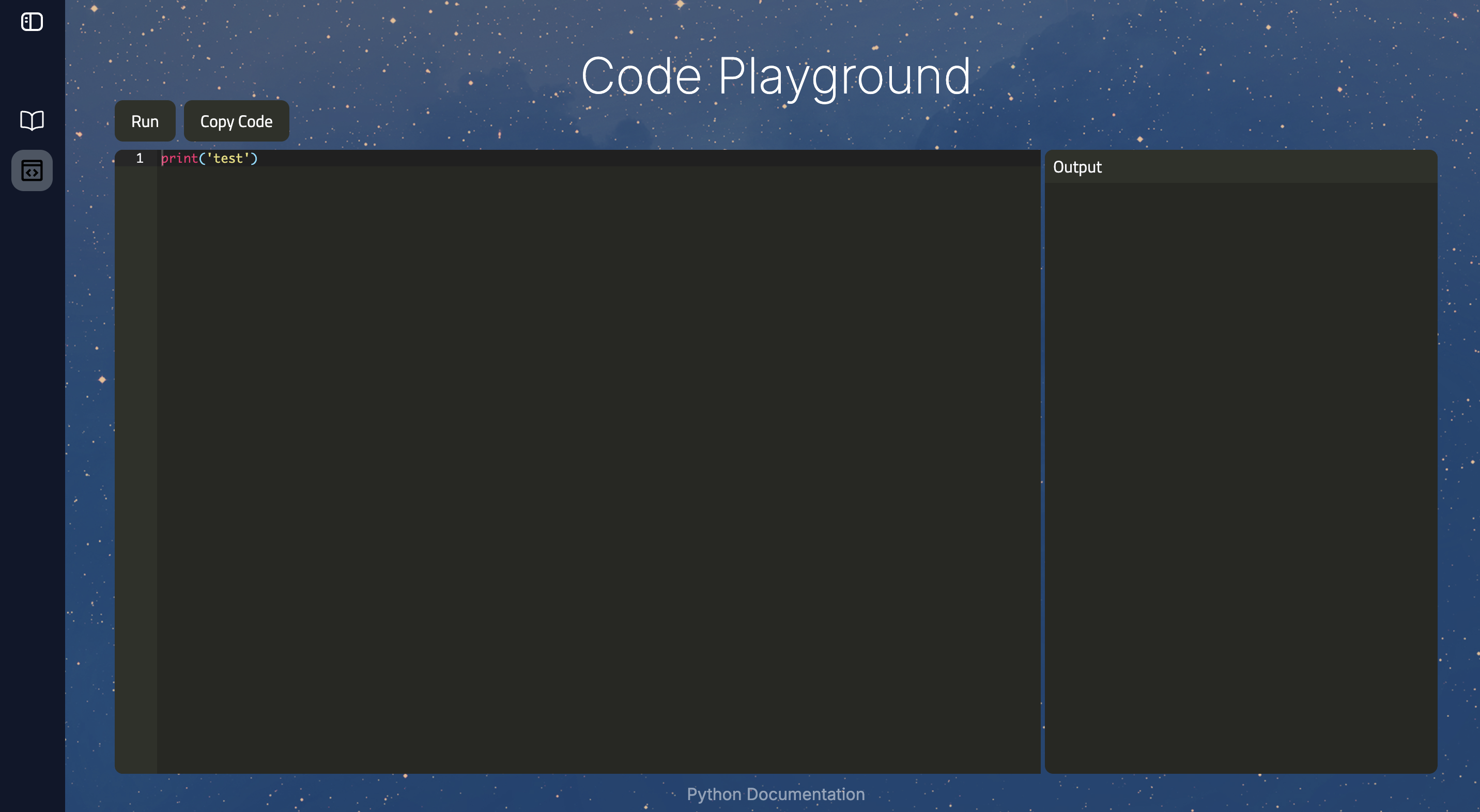The image size is (1480, 812).
Task: Toggle the sidebar panel icon
Action: click(x=32, y=22)
